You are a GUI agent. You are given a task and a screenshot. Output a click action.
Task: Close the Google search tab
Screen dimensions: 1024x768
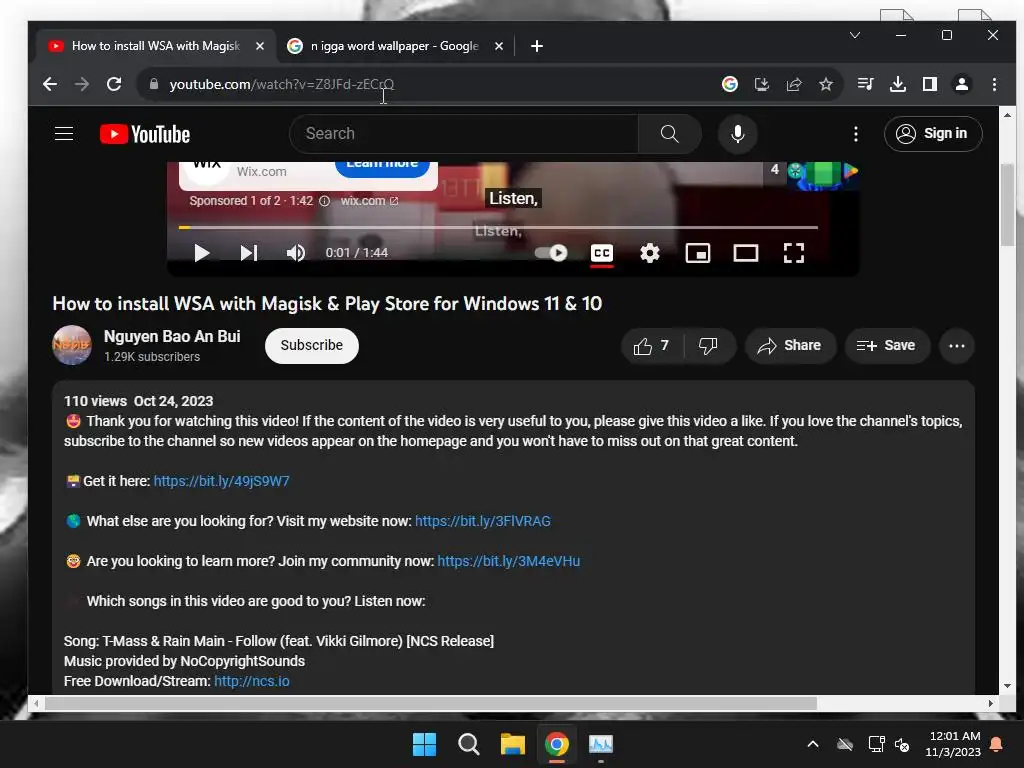(499, 46)
